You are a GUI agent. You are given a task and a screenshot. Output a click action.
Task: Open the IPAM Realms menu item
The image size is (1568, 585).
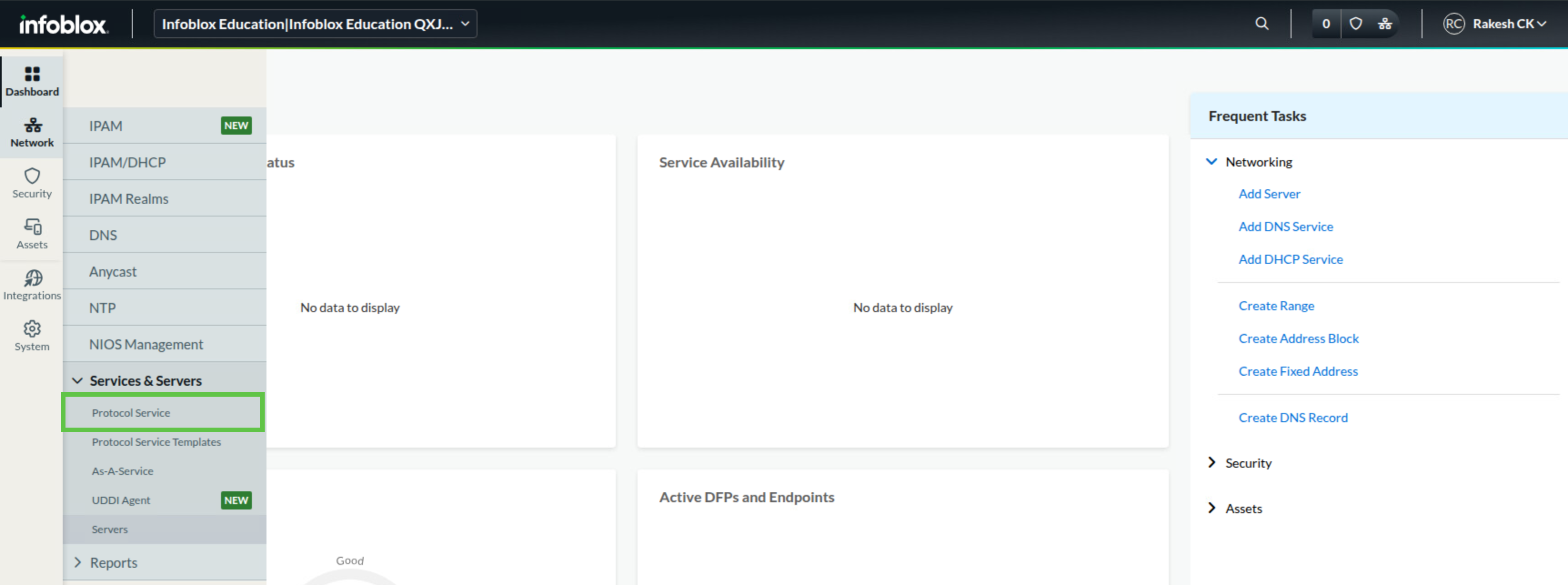[164, 198]
